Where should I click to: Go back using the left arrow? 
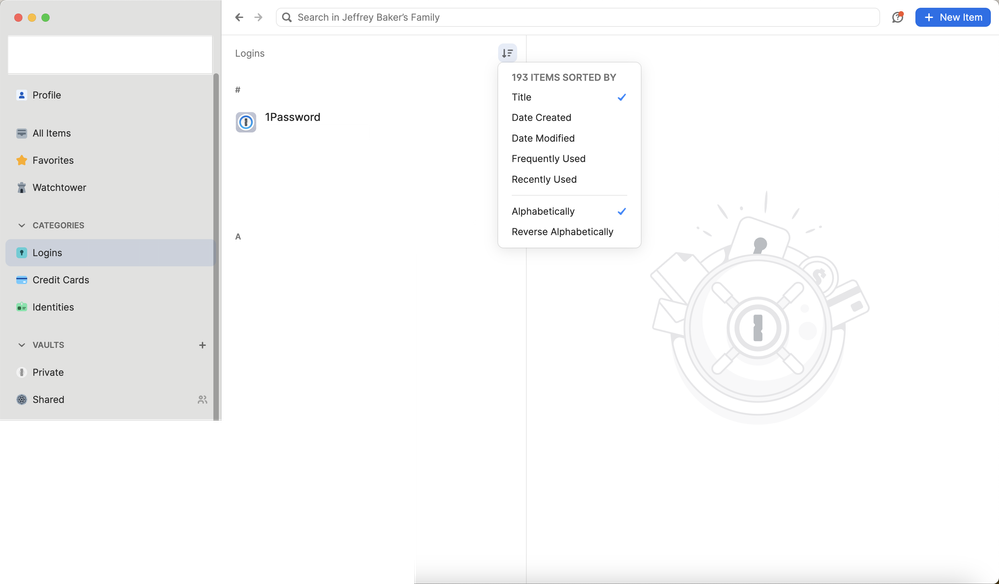point(239,17)
